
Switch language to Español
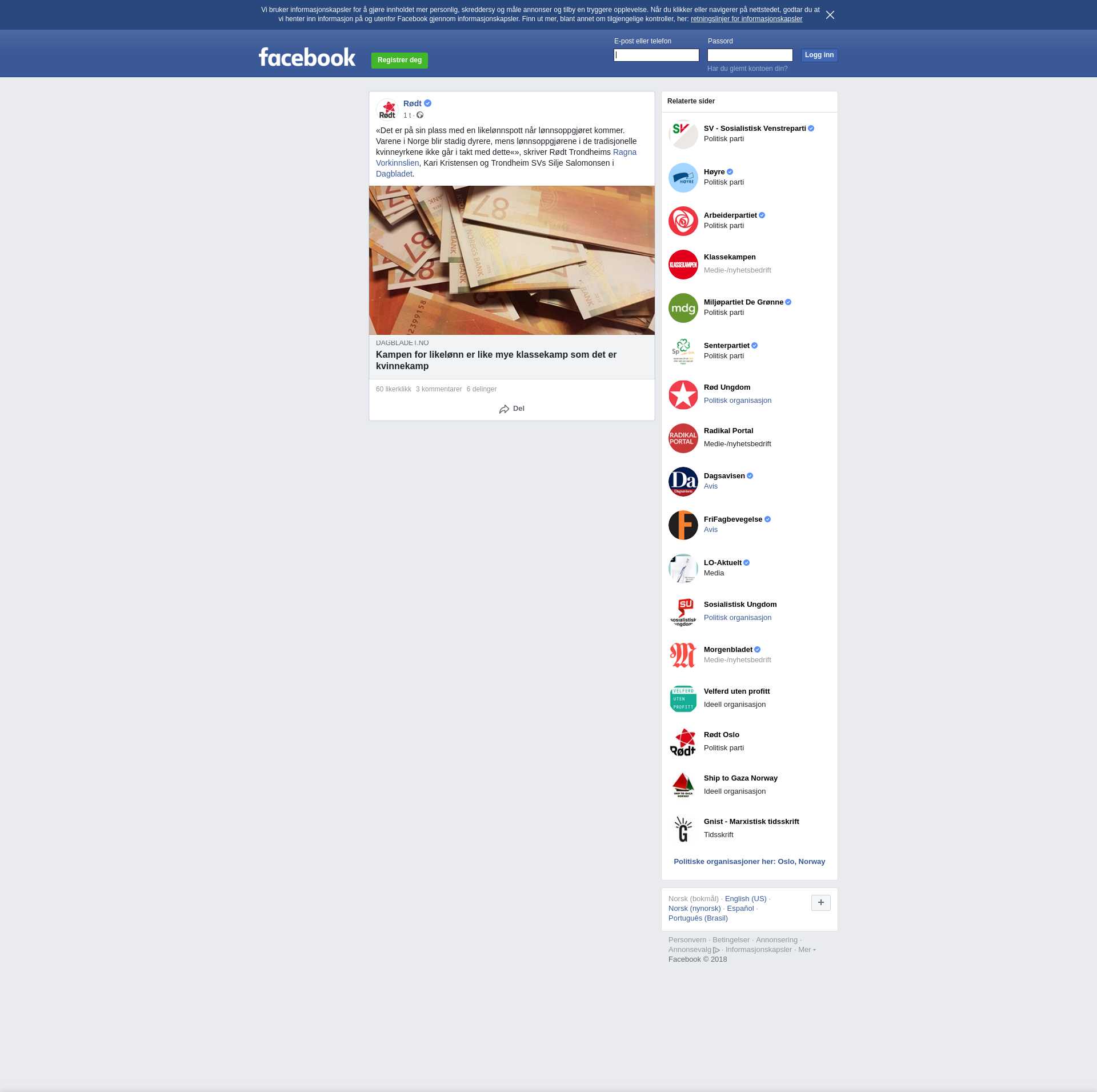point(740,909)
